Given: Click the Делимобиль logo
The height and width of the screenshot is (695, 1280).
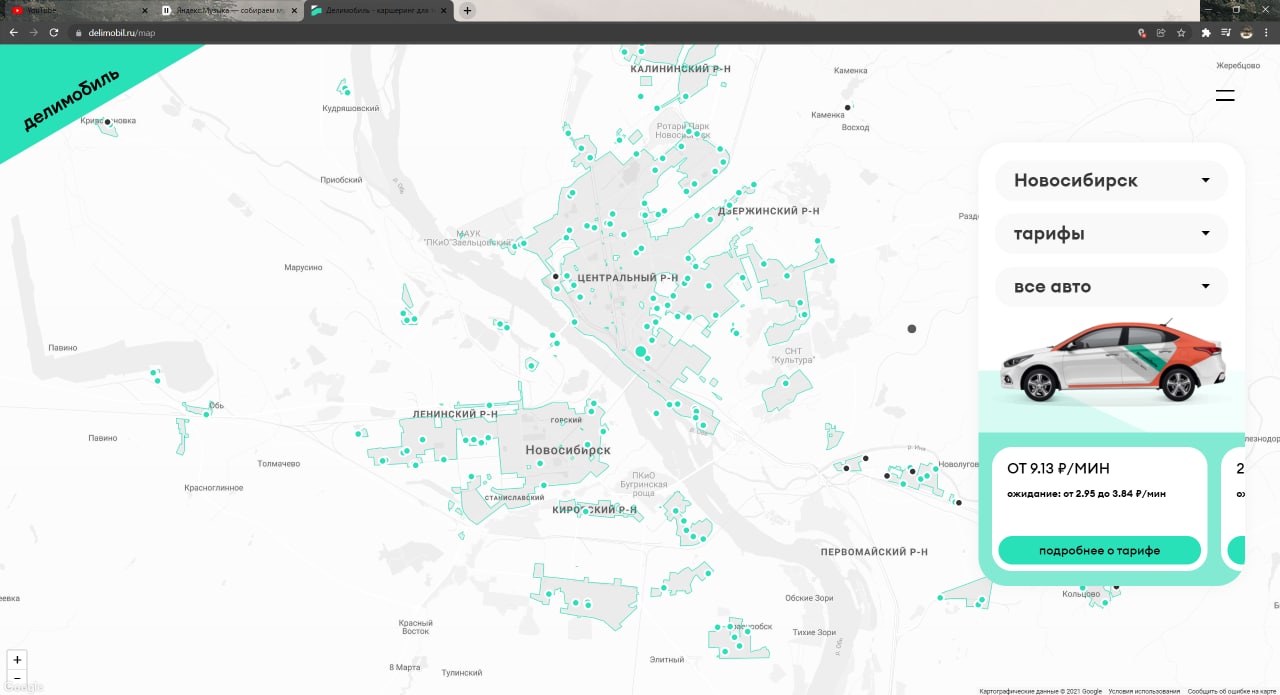Looking at the screenshot, I should coord(71,100).
